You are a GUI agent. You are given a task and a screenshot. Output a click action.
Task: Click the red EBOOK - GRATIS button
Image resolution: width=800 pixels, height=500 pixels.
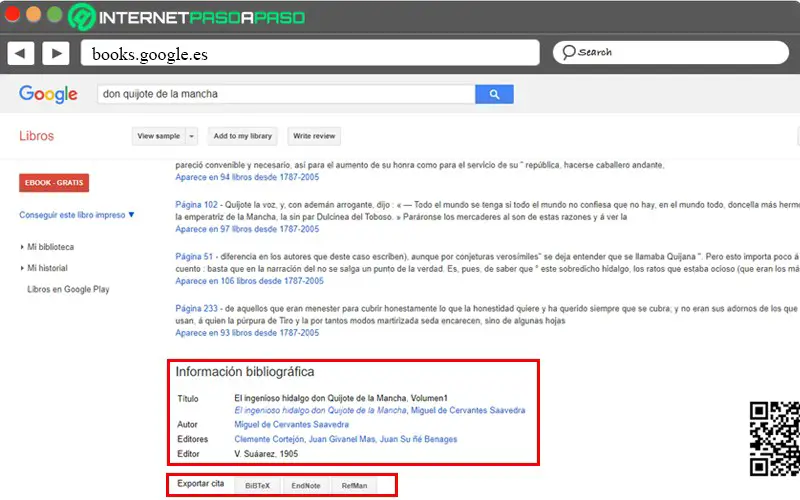(x=54, y=183)
